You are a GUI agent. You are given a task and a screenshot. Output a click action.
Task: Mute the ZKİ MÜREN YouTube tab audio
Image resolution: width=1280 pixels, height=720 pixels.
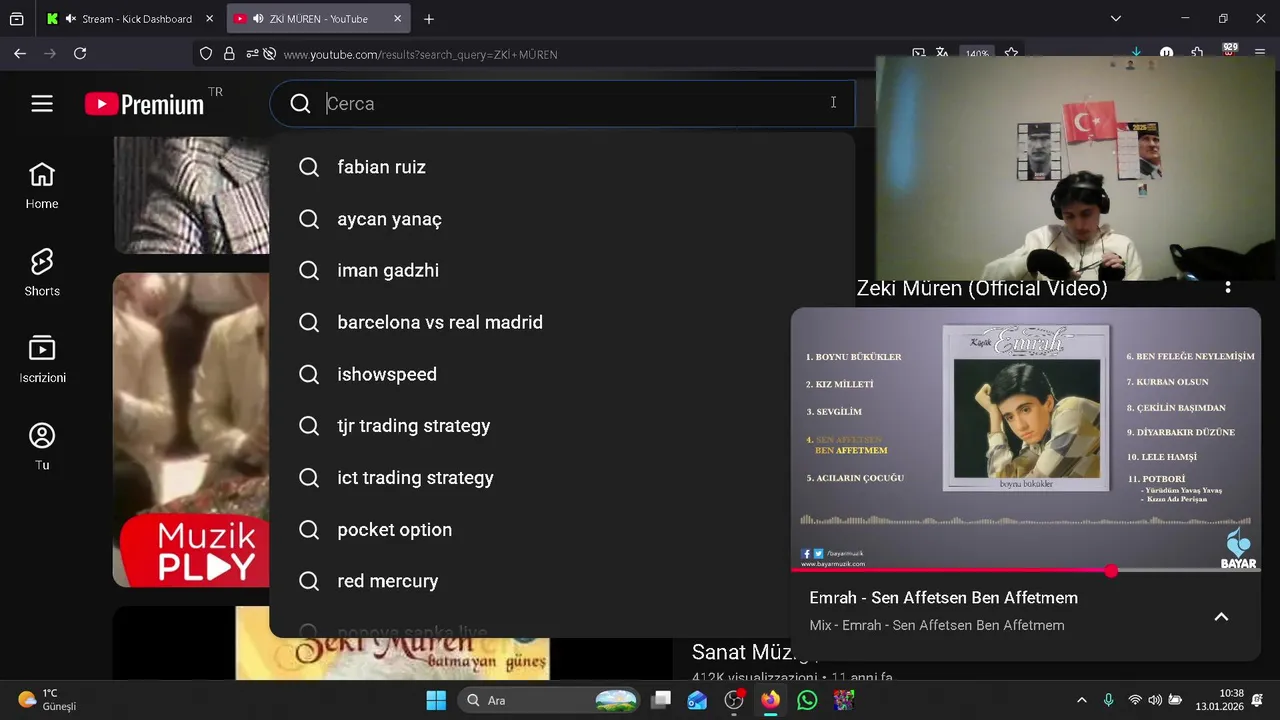click(x=259, y=19)
